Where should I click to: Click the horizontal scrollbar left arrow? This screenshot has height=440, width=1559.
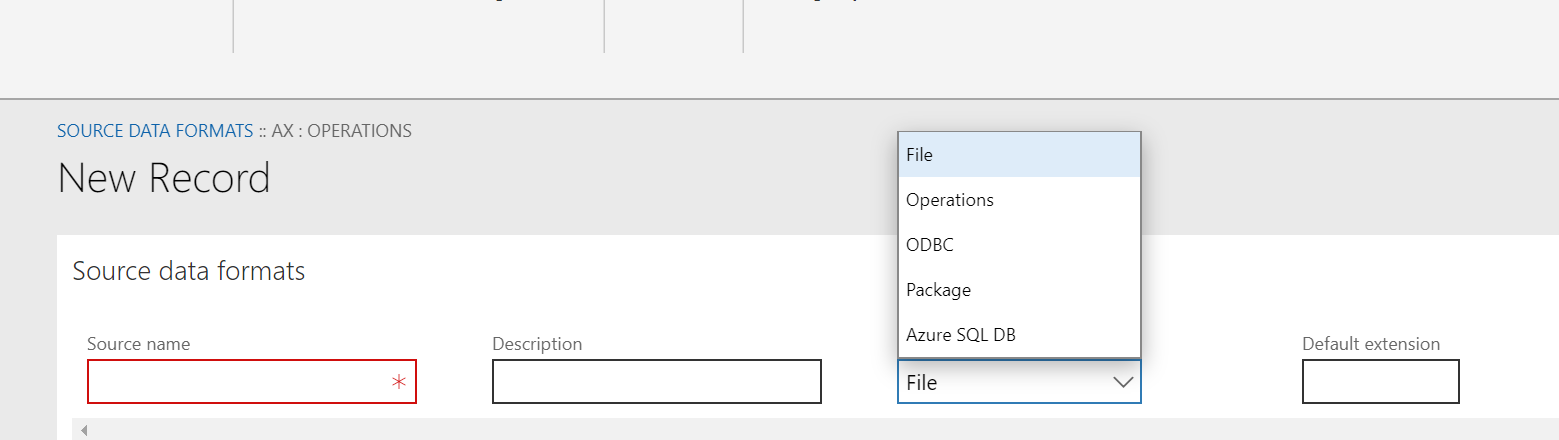click(84, 431)
